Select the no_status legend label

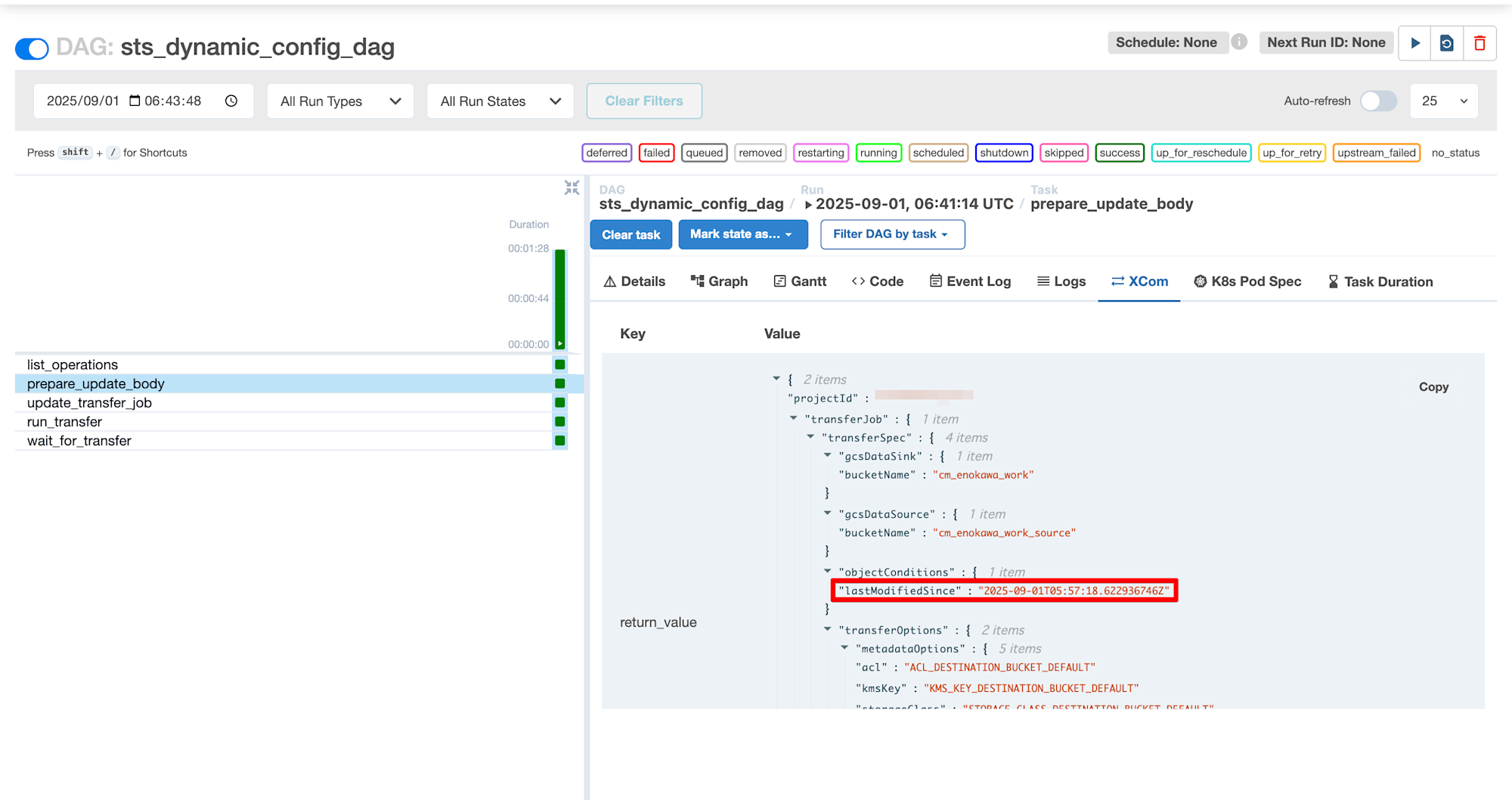(1455, 153)
